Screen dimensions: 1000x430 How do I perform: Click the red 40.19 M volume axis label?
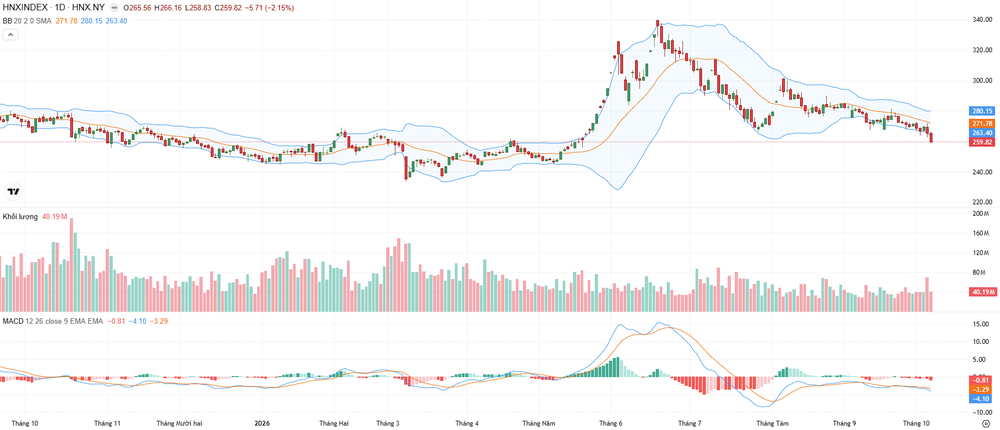[x=982, y=292]
